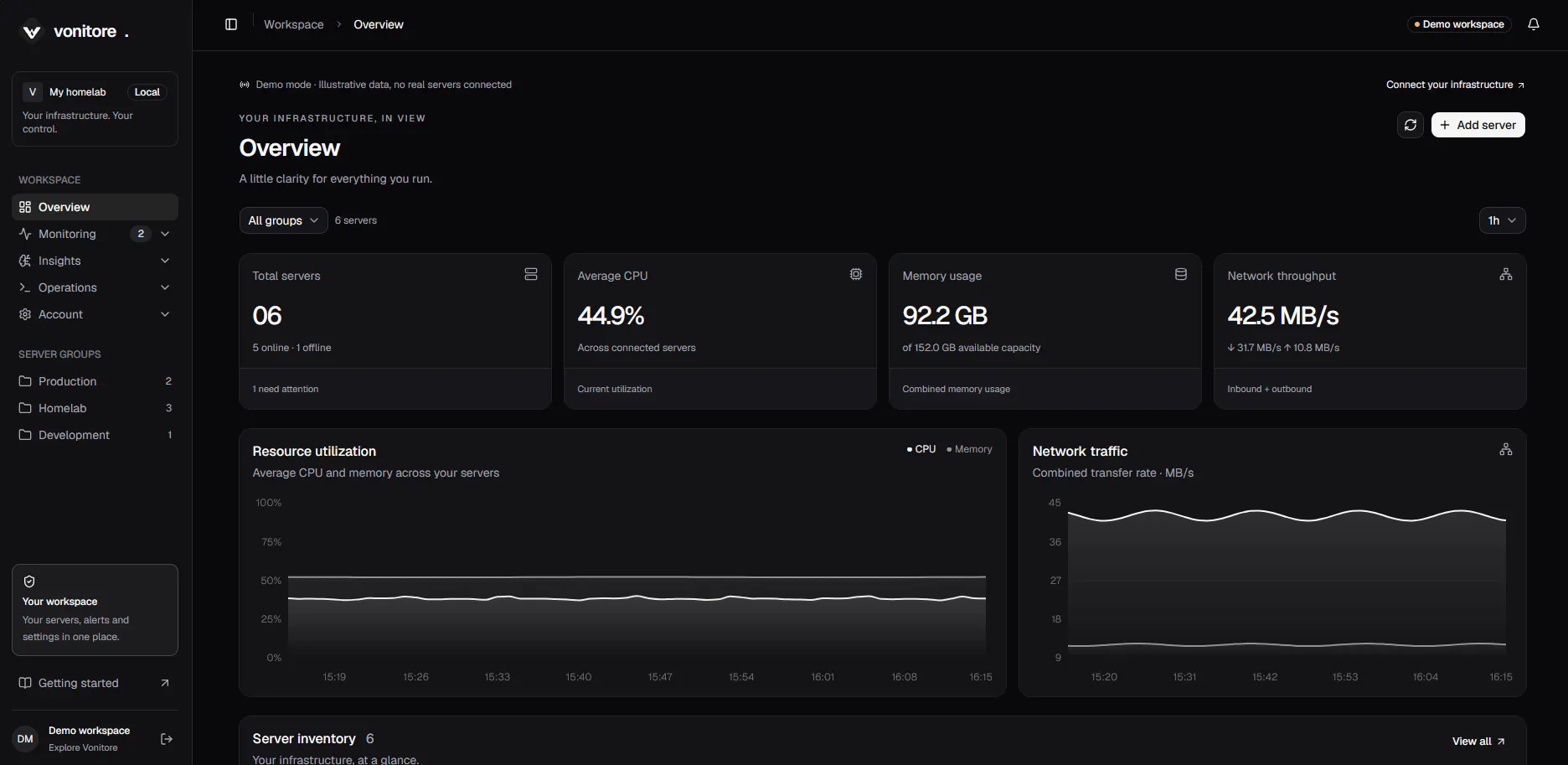Open the 1h time range dropdown

coord(1502,220)
